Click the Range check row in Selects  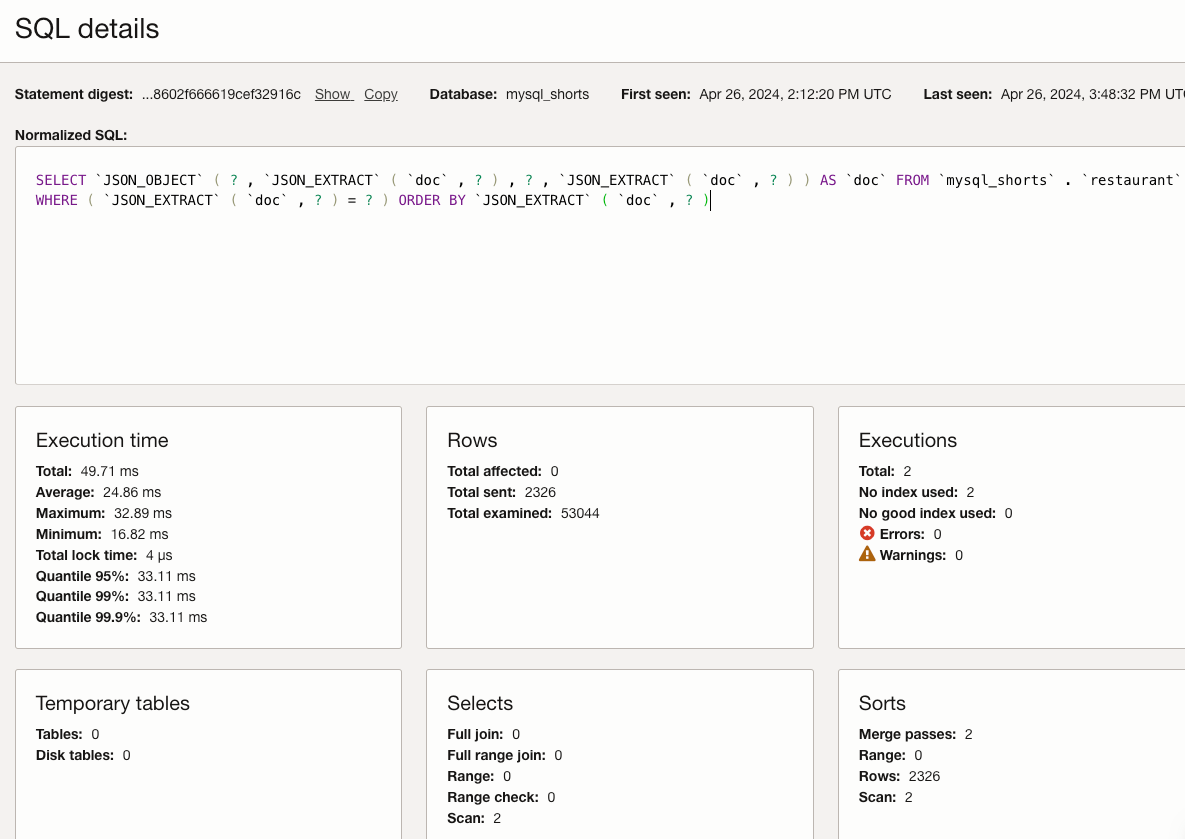click(x=501, y=797)
